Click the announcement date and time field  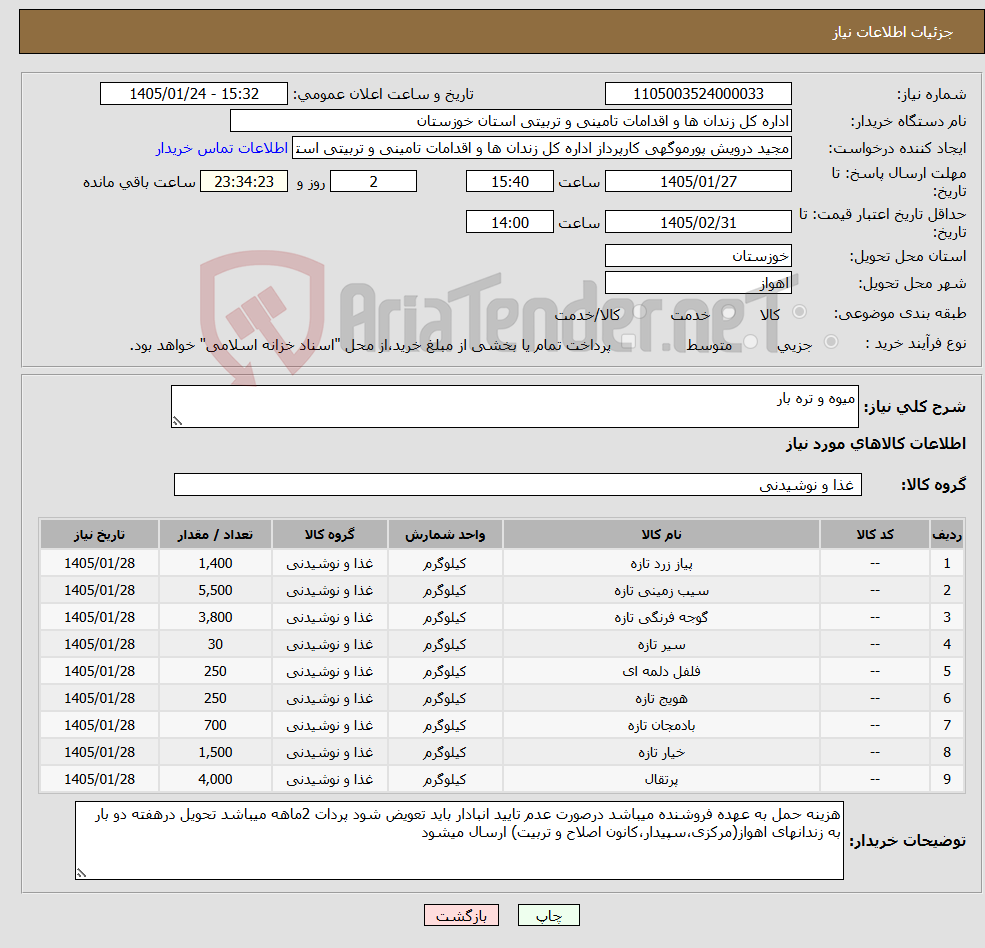(193, 94)
